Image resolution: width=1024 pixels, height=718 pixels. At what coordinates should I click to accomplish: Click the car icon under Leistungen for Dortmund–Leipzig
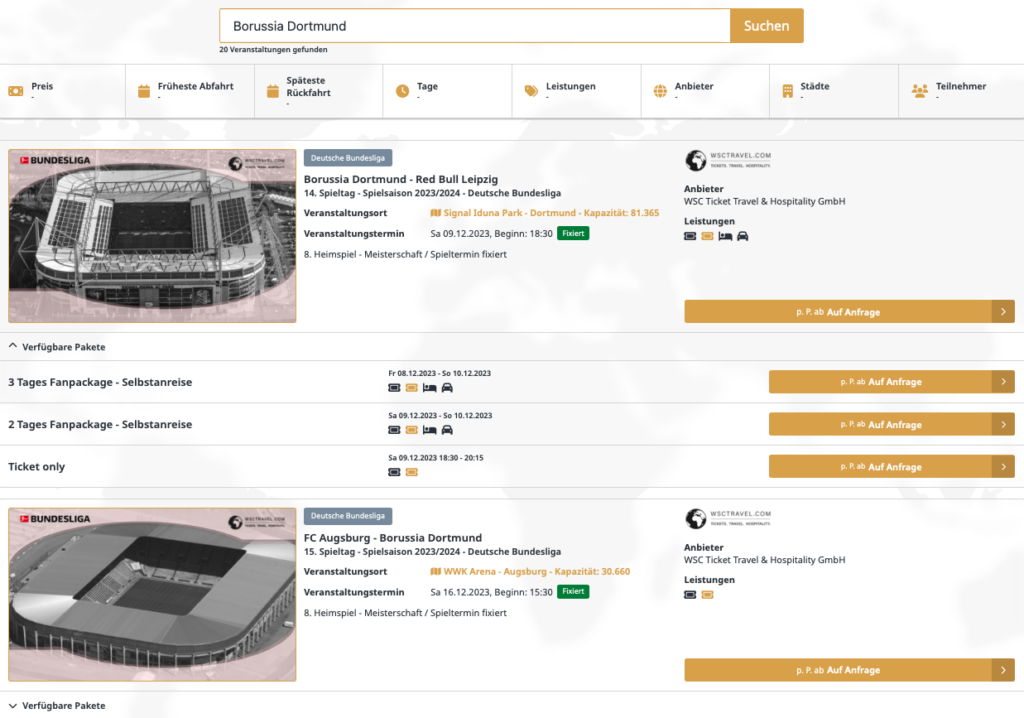point(743,237)
